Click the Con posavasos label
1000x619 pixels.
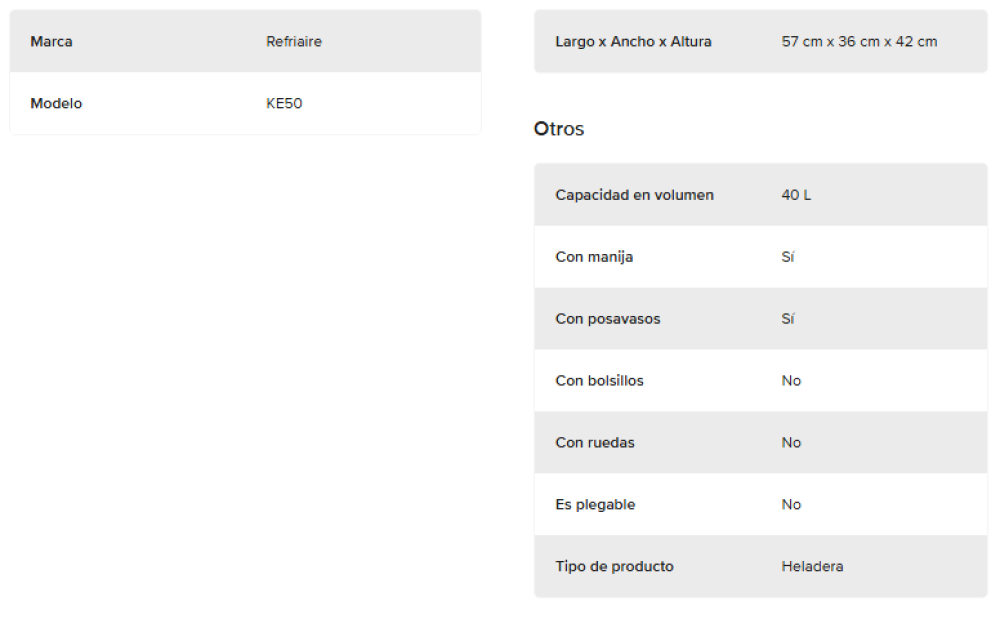pyautogui.click(x=608, y=319)
